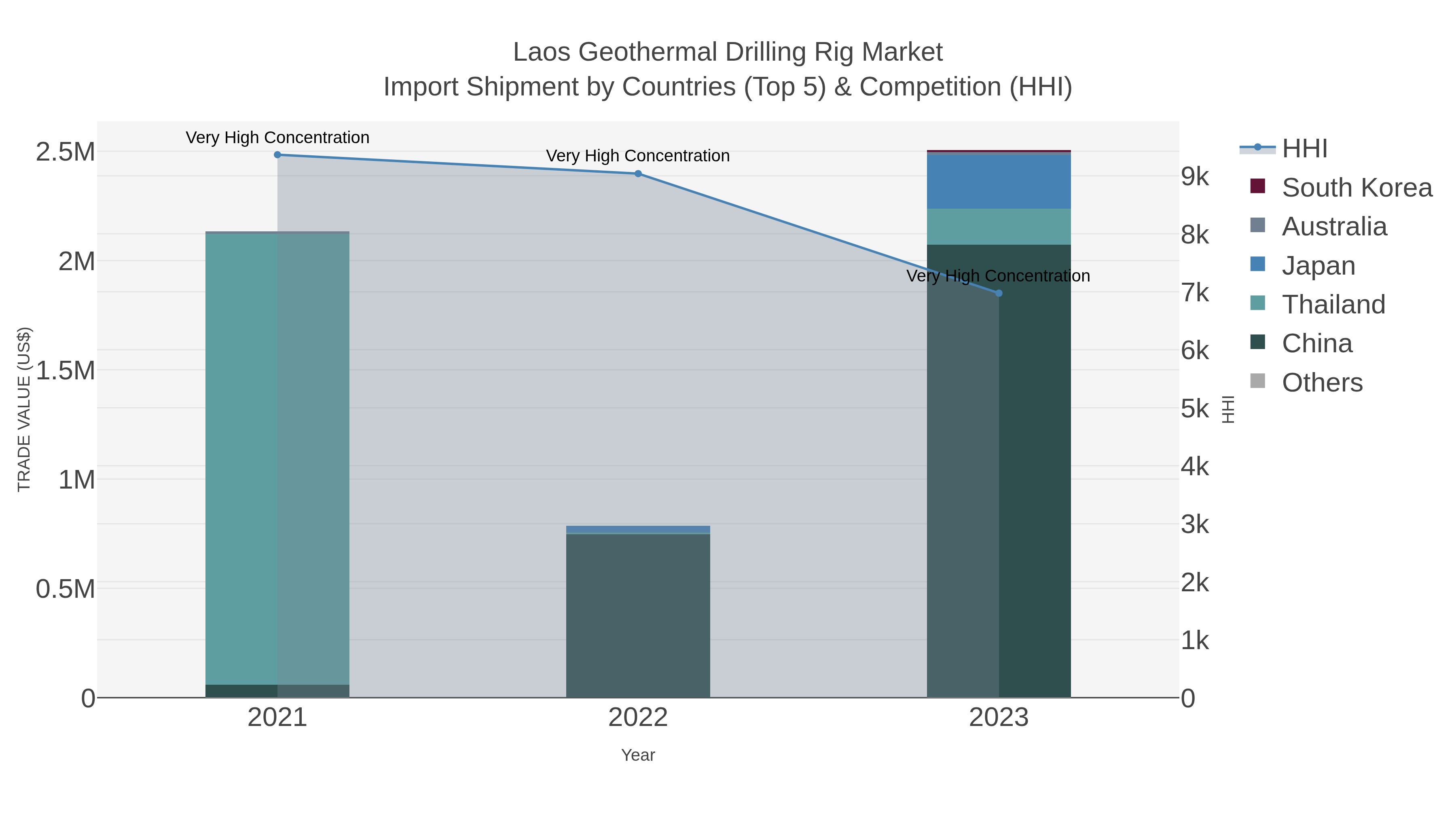
Task: Select the 2023 Thailand bar segment
Action: pos(999,226)
